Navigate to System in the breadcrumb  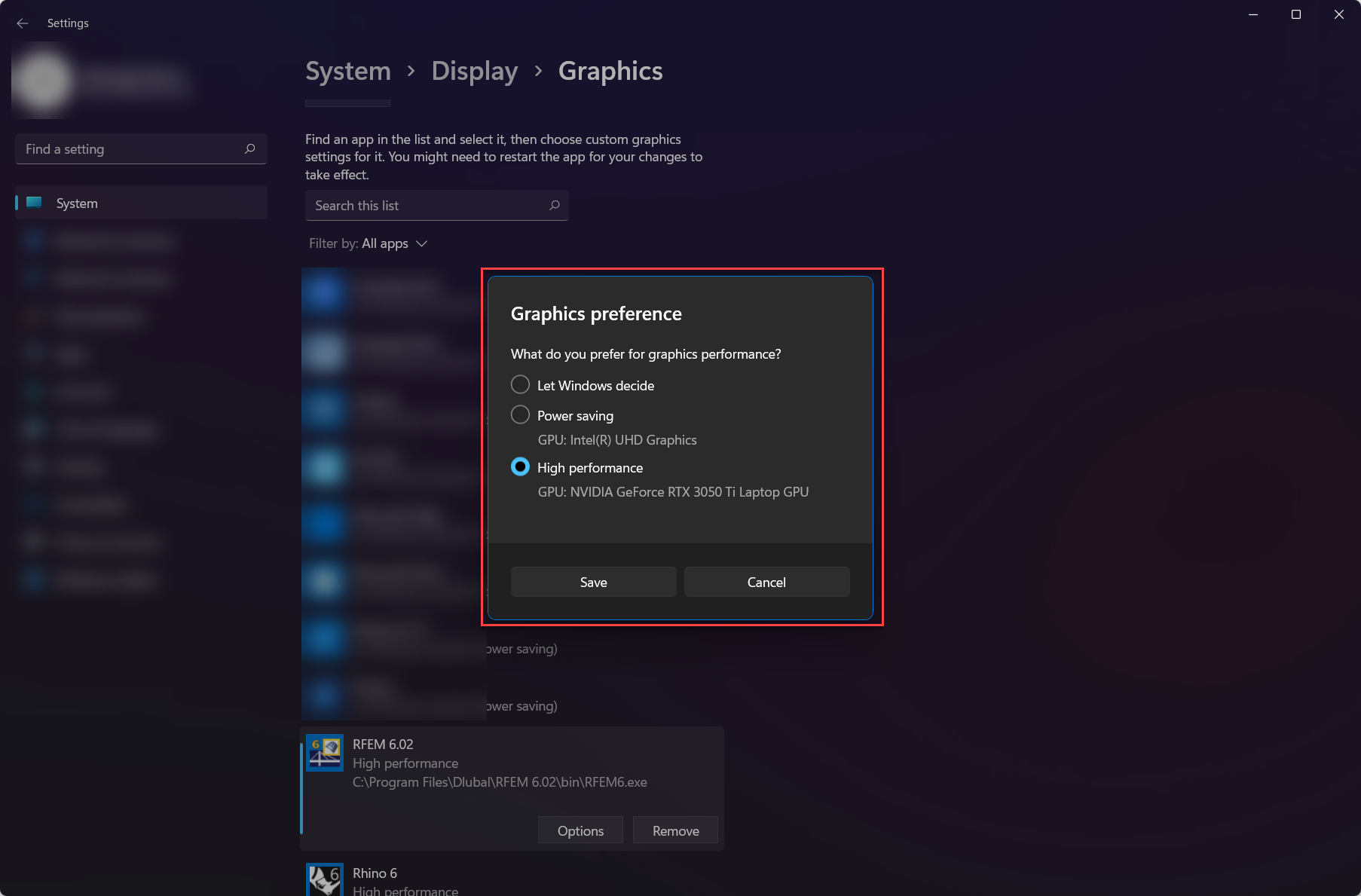tap(348, 71)
